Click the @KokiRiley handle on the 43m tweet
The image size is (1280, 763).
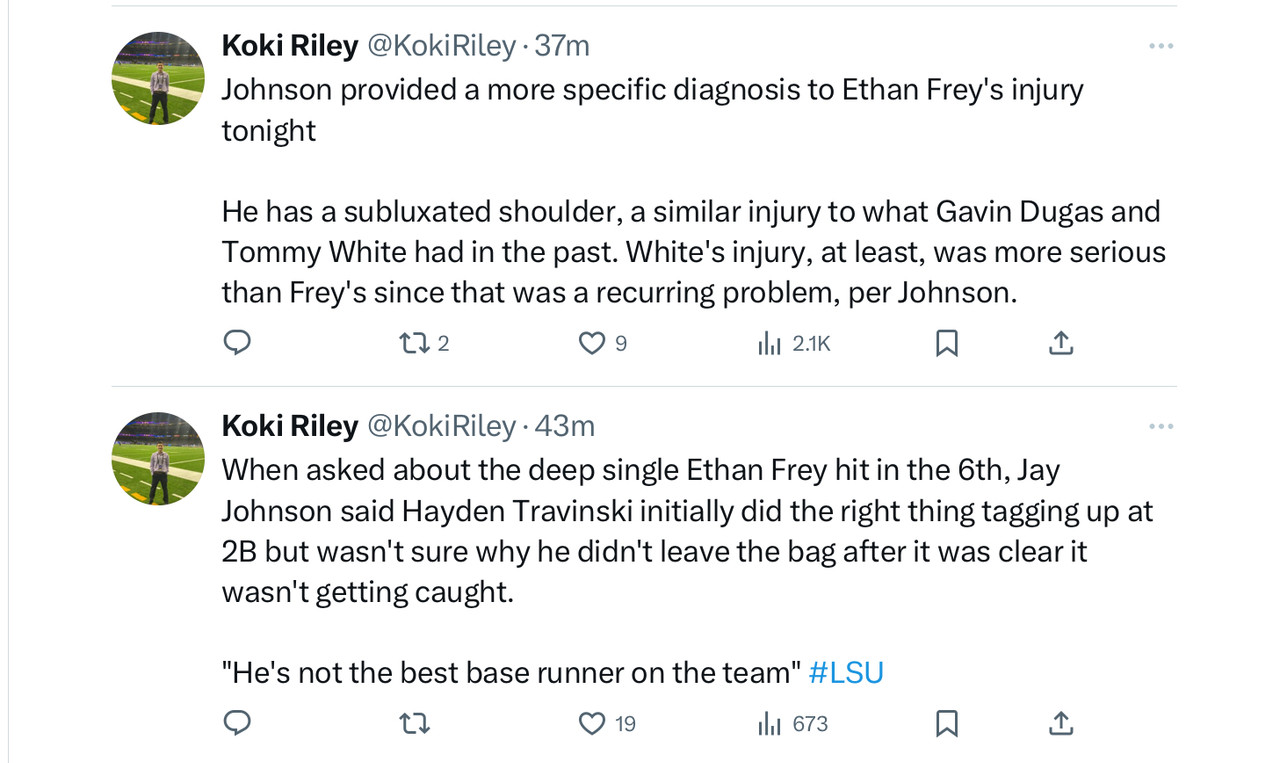click(442, 427)
